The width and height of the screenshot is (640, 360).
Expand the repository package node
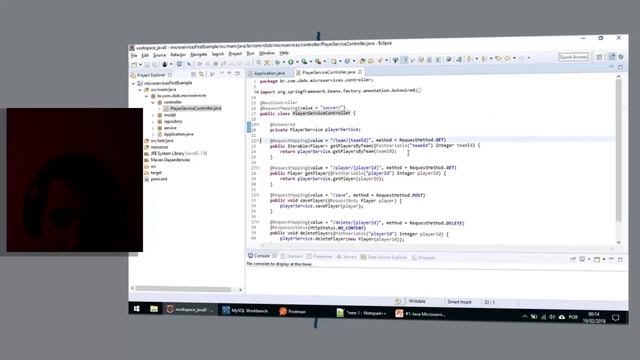[153, 122]
